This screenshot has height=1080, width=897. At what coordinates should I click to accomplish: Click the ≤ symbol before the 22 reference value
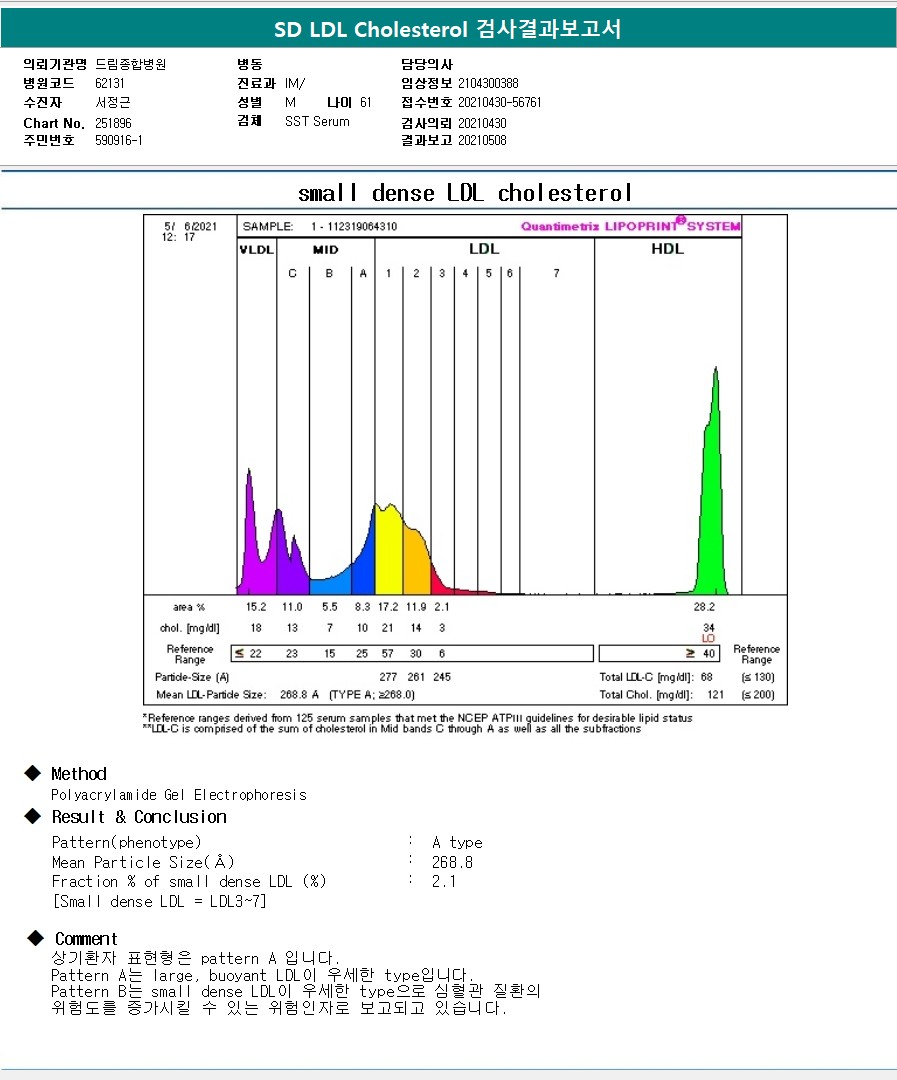tap(239, 653)
